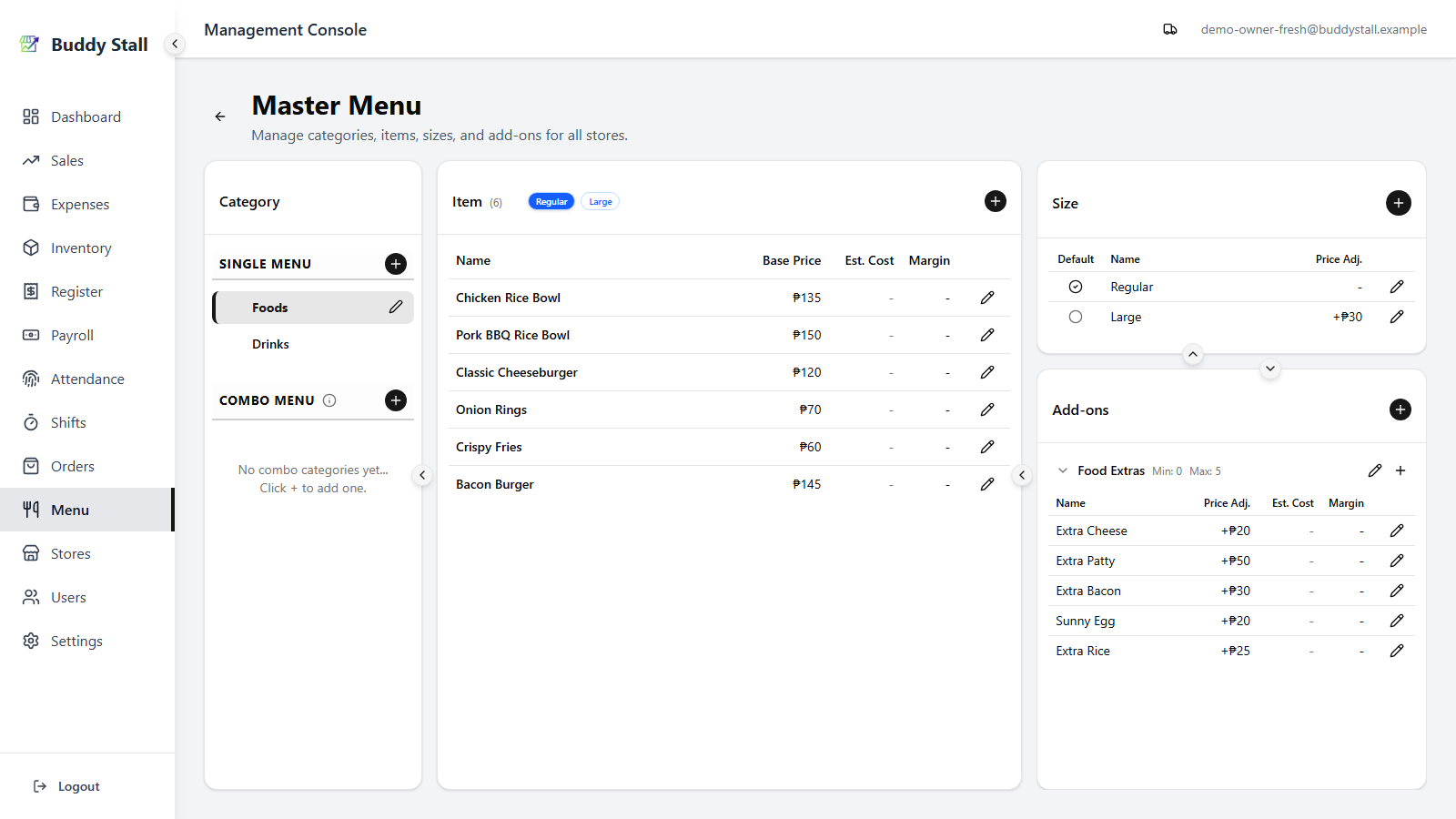Collapse the Food Extras group
Viewport: 1456px width, 819px height.
(x=1062, y=470)
